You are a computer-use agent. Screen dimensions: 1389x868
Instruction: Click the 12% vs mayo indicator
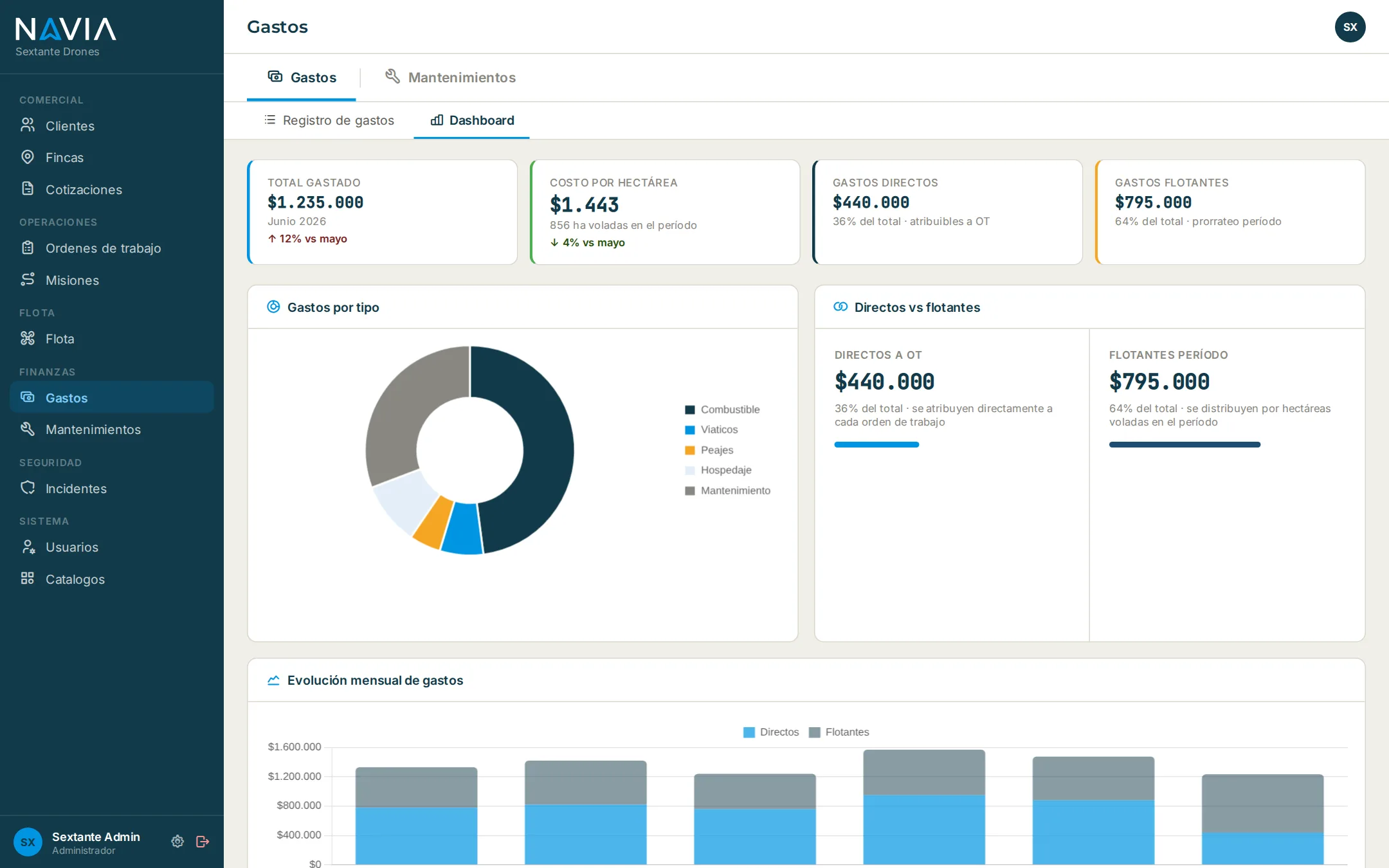coord(307,239)
